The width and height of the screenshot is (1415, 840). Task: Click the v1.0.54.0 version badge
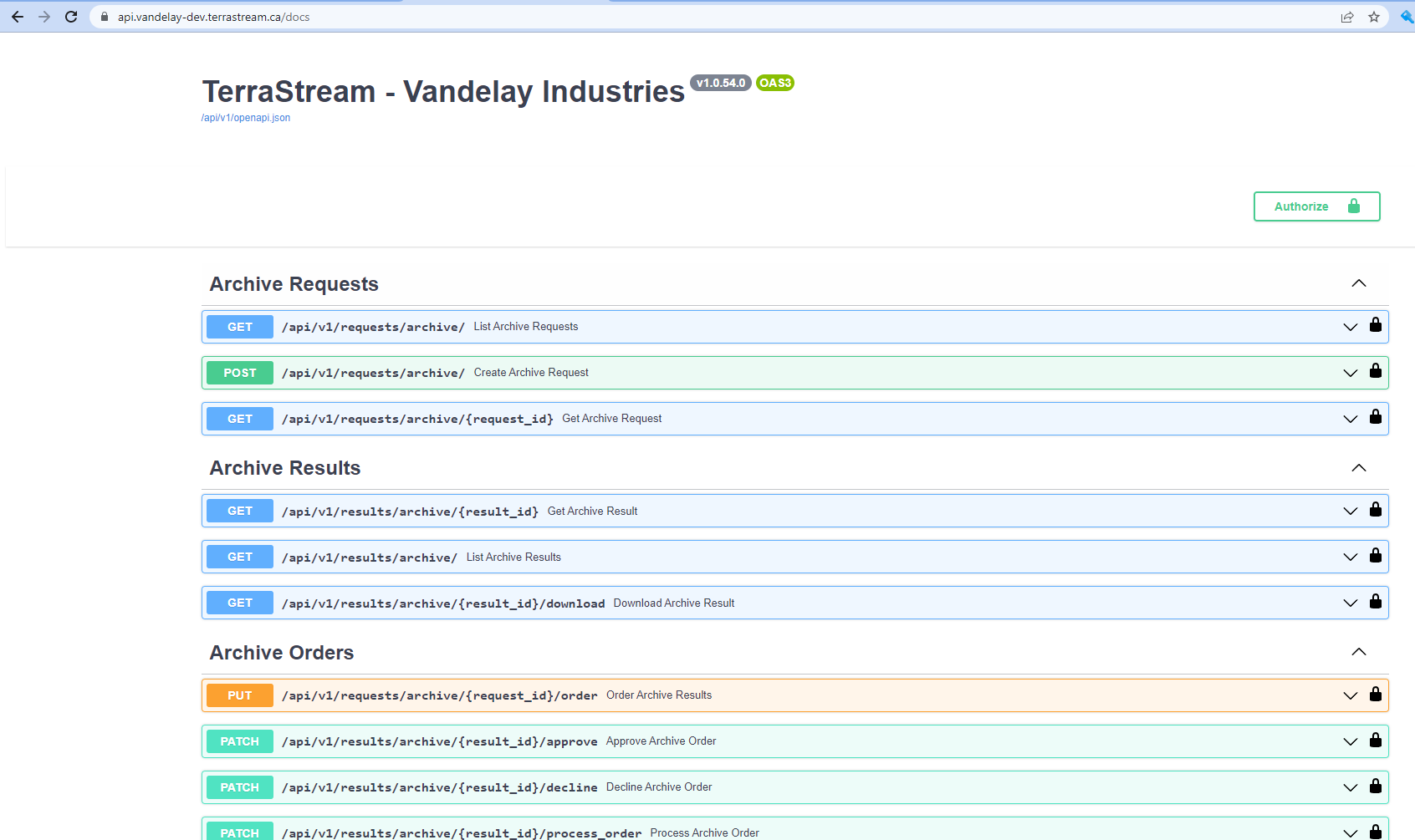[721, 83]
